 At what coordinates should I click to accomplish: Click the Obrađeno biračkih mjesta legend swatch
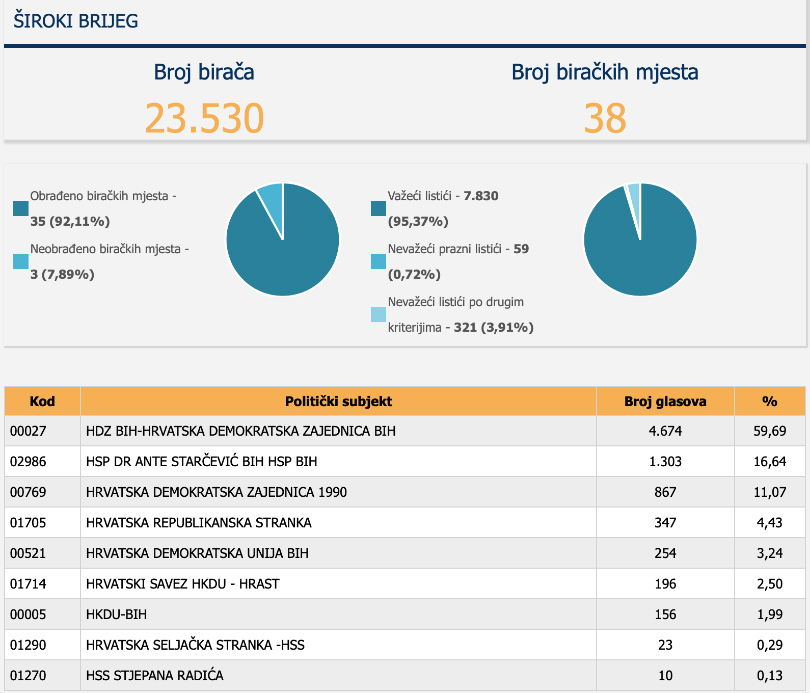coord(21,209)
